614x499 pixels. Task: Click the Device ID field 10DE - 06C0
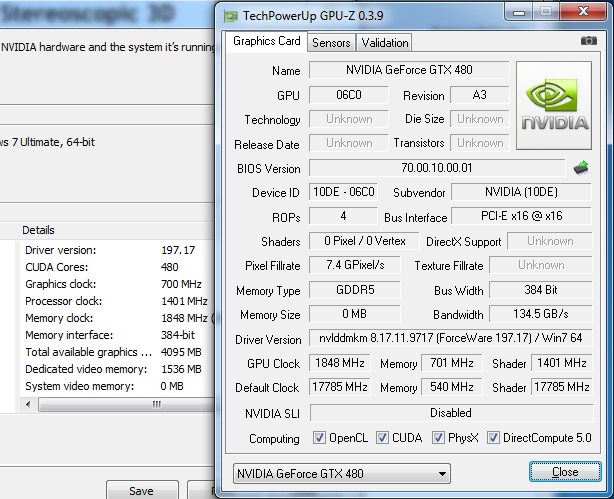click(343, 192)
